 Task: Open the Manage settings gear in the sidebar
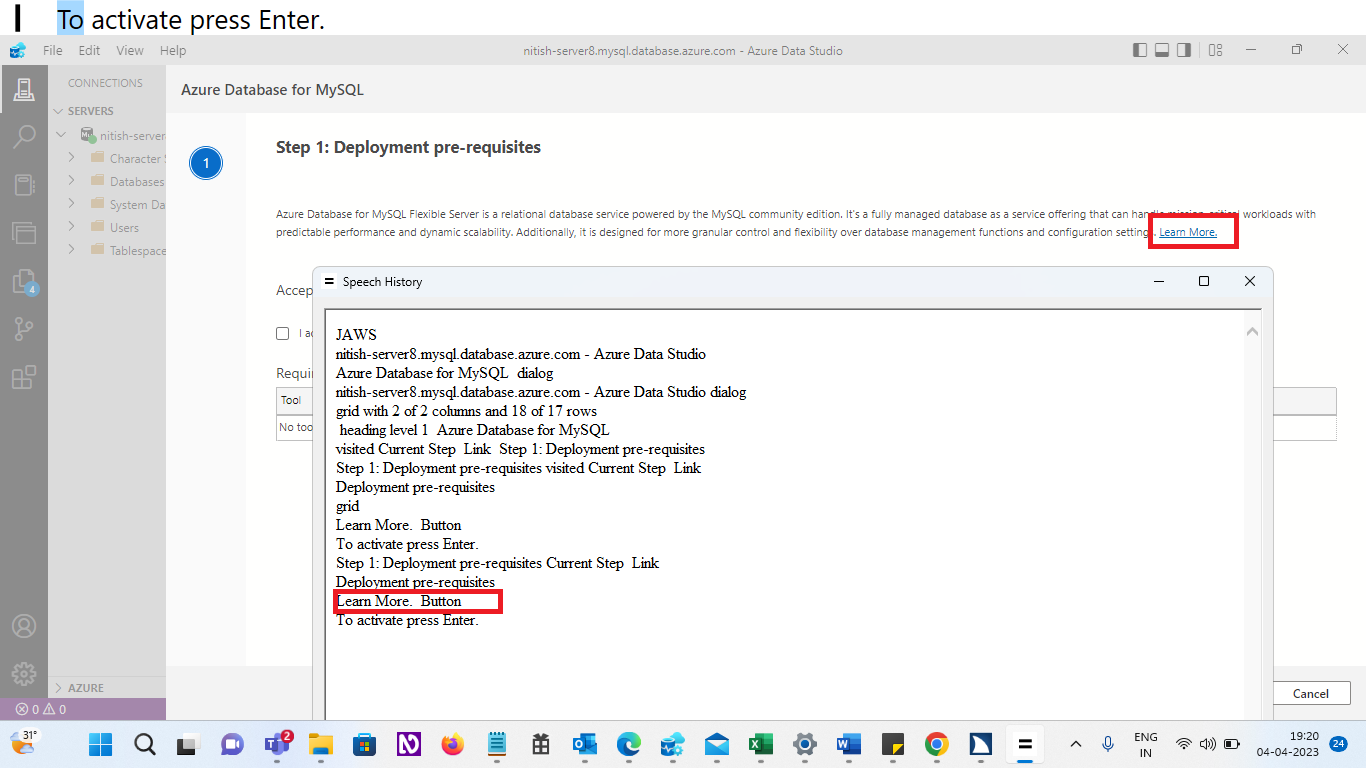point(24,673)
